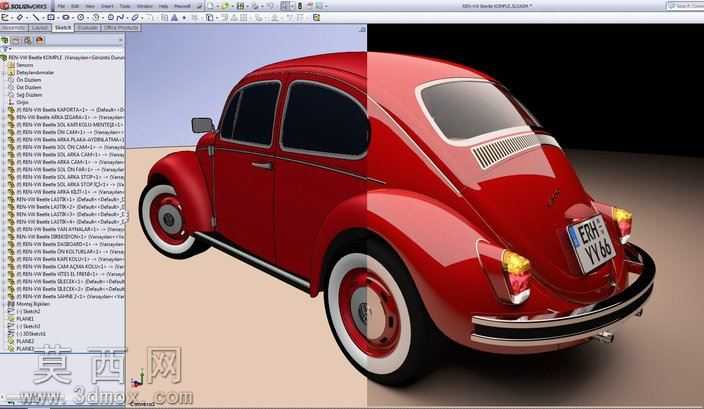Image resolution: width=704 pixels, height=409 pixels.
Task: Click the Rebuild traffic light icon
Action: coord(300,6)
